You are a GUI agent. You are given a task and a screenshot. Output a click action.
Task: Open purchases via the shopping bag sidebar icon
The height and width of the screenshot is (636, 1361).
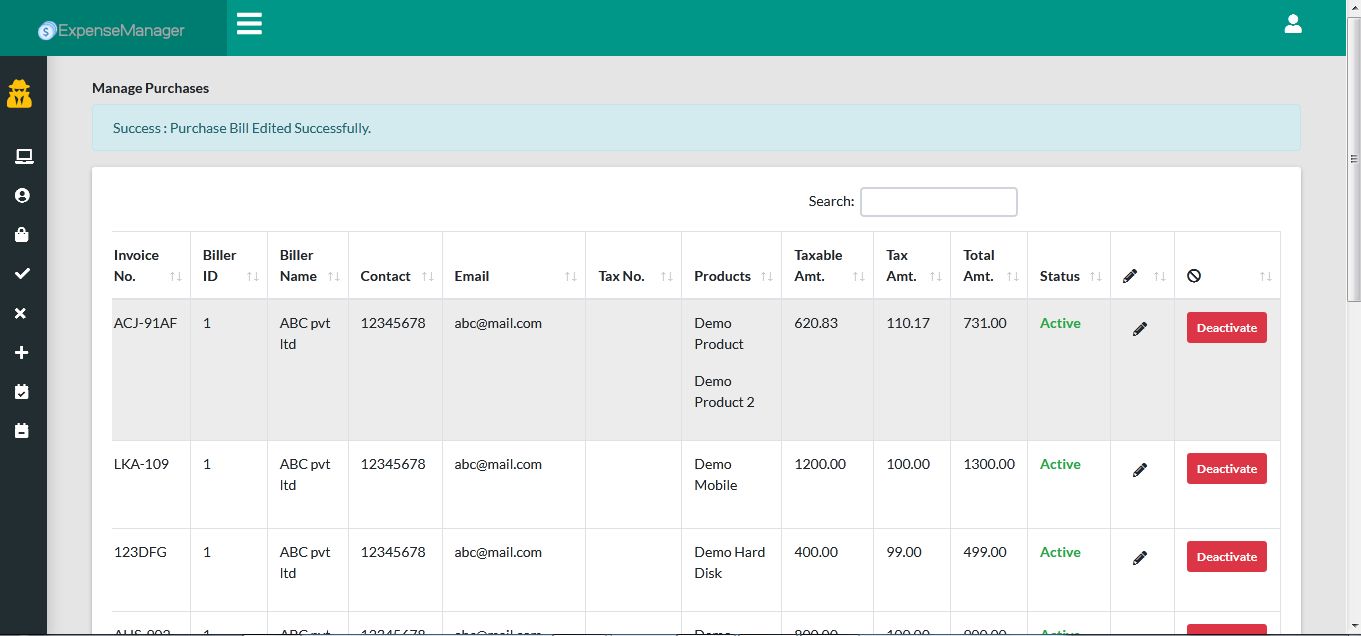22,235
